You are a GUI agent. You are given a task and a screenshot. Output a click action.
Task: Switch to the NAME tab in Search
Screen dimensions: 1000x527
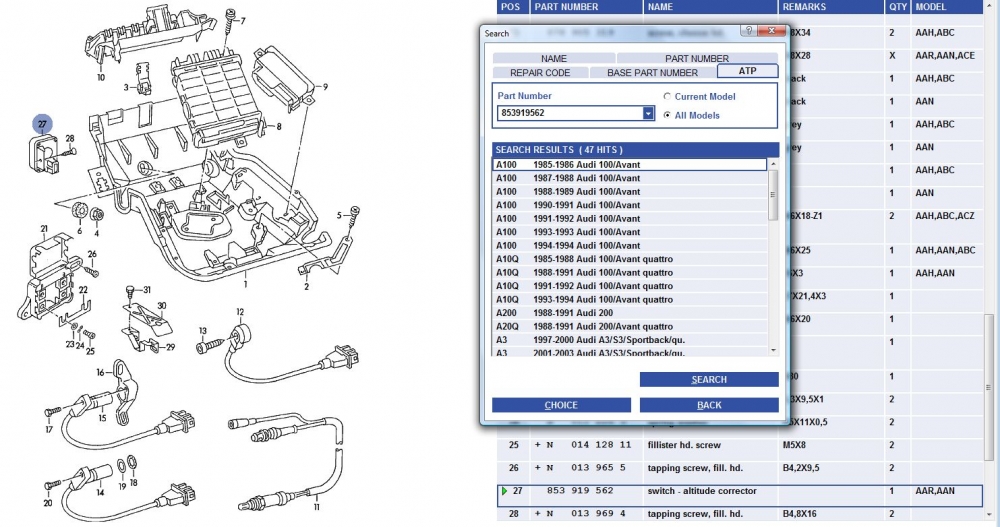[554, 58]
